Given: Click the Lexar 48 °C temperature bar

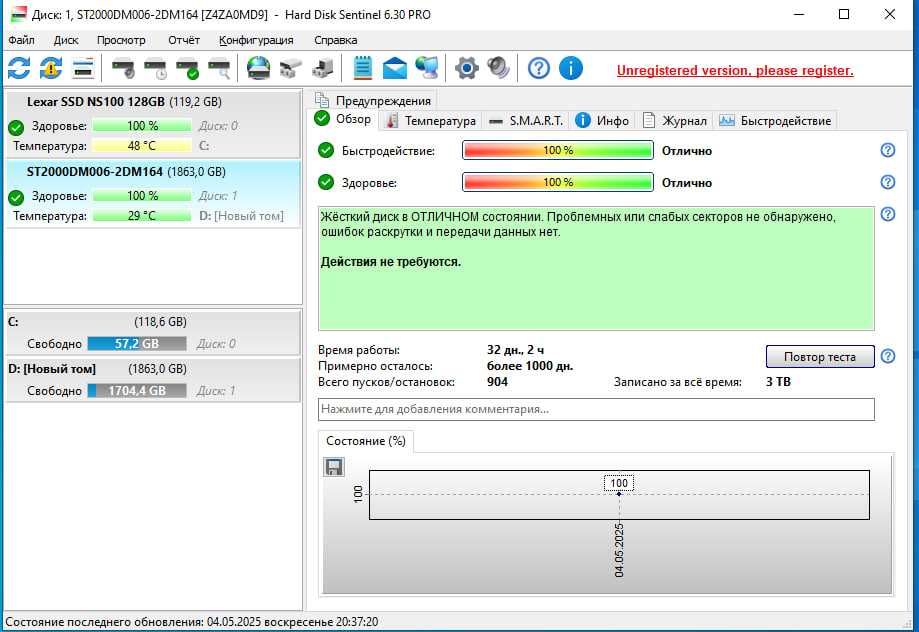Looking at the screenshot, I should coord(142,145).
